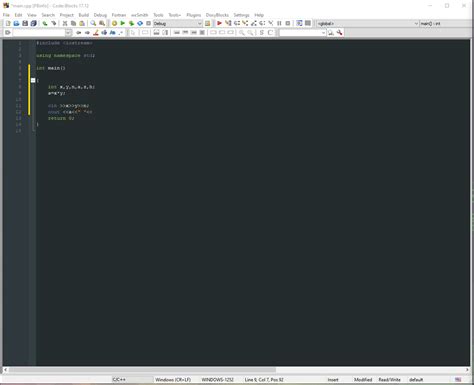Stop the debugger icon
Viewport: 474px width, 385px height.
[288, 23]
